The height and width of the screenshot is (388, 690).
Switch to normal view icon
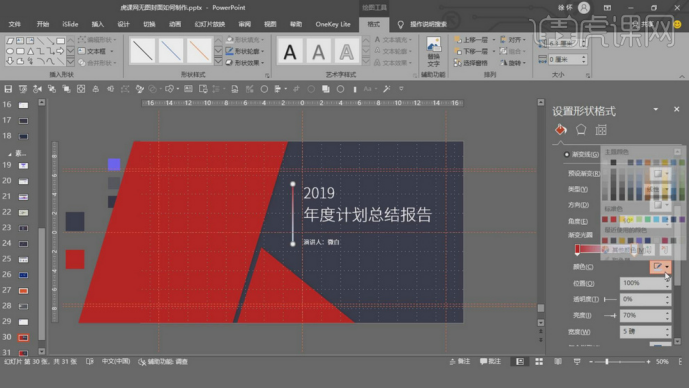(520, 362)
